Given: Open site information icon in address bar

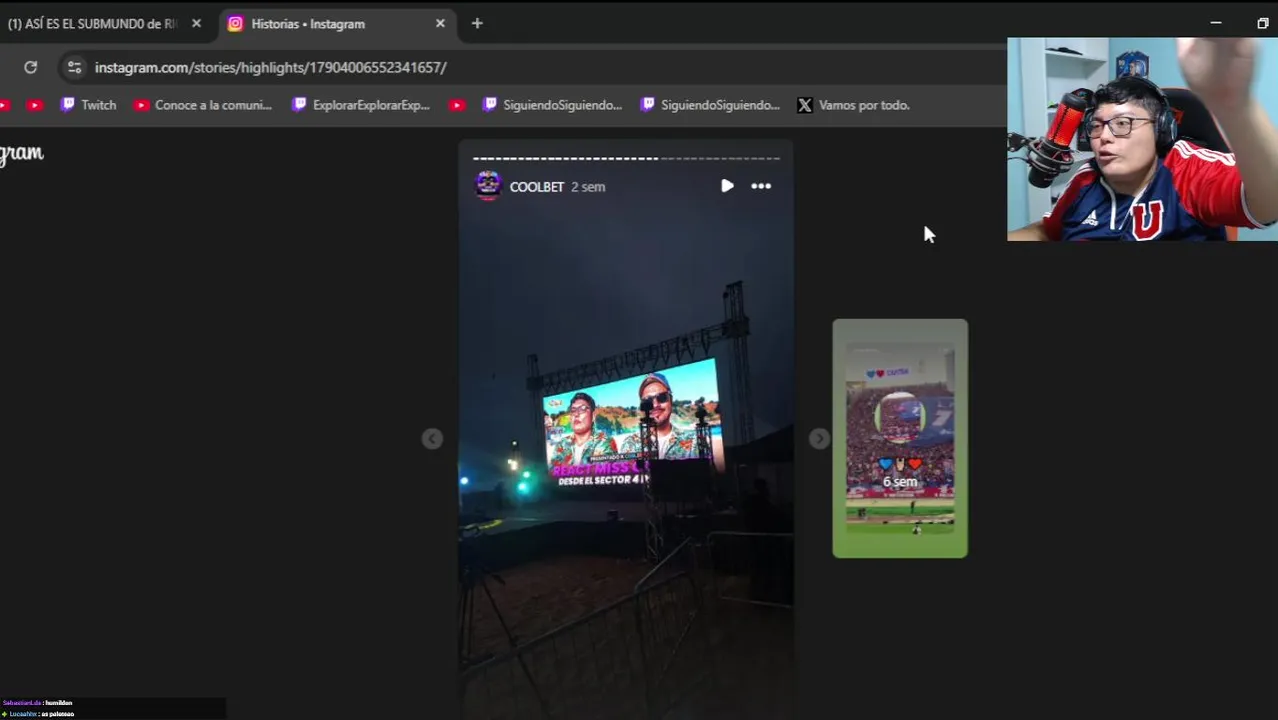Looking at the screenshot, I should (74, 67).
